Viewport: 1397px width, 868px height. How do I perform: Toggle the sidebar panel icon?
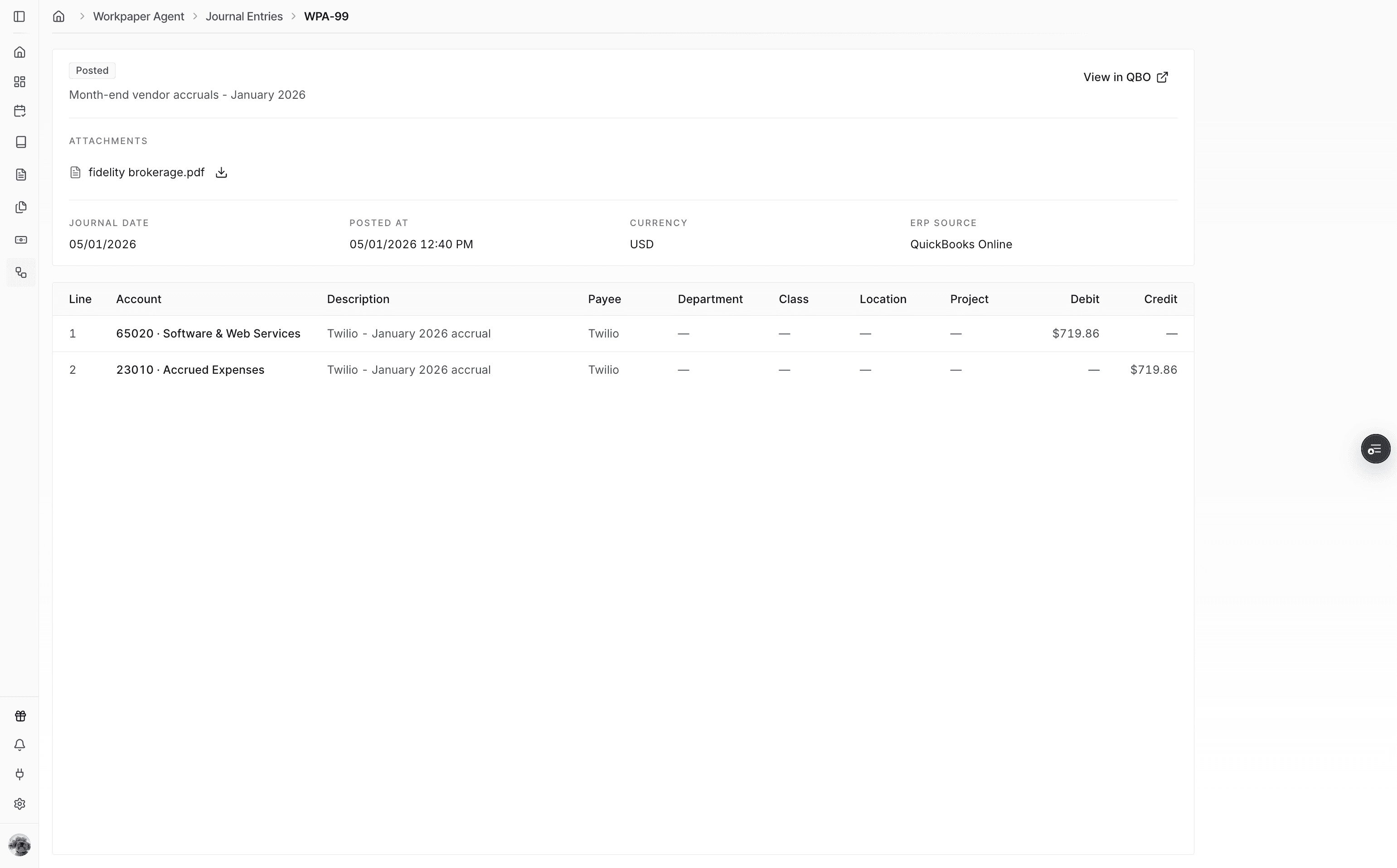tap(19, 17)
